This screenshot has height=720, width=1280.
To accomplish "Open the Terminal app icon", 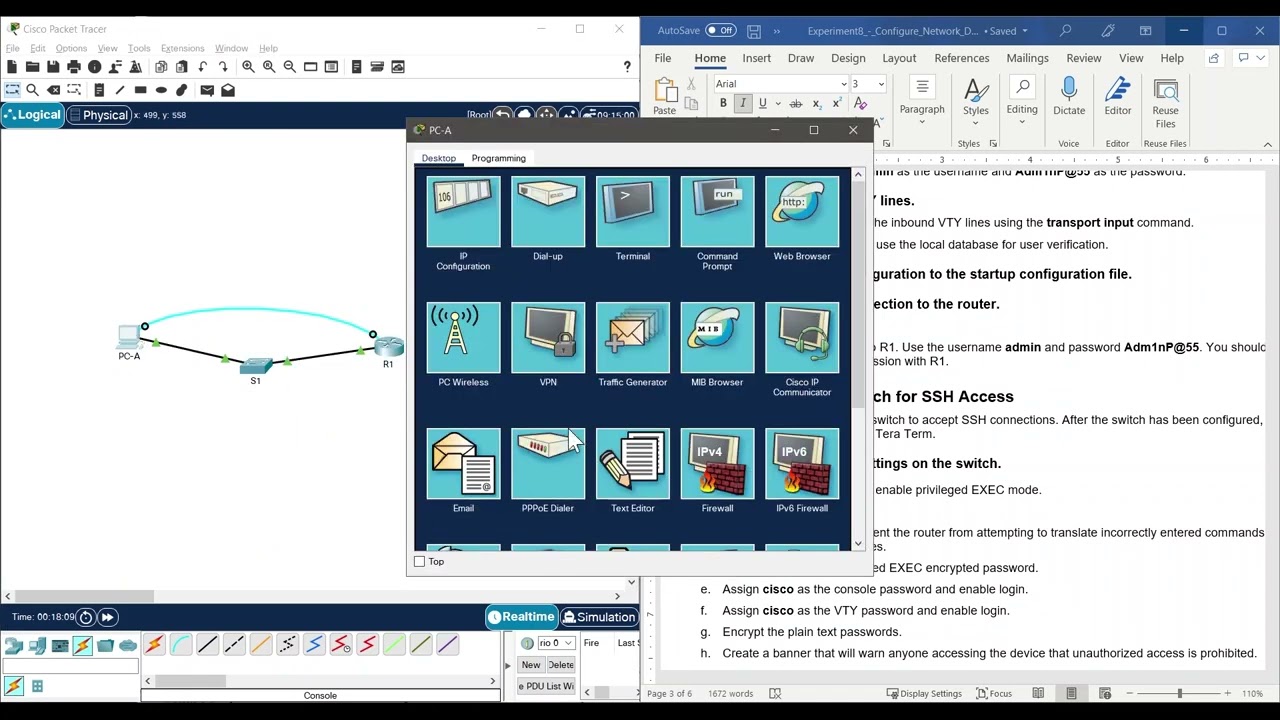I will [x=633, y=212].
